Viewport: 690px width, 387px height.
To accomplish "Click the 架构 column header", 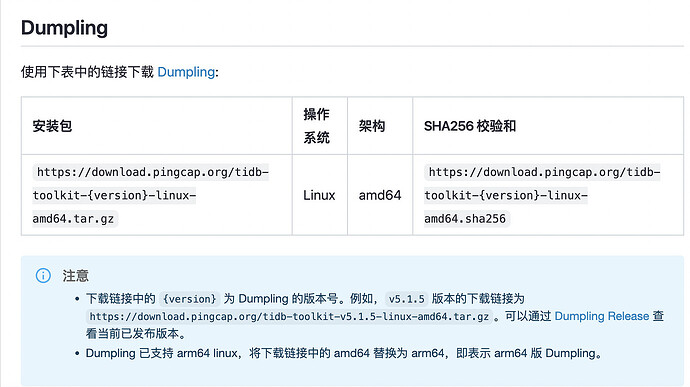I will (372, 126).
